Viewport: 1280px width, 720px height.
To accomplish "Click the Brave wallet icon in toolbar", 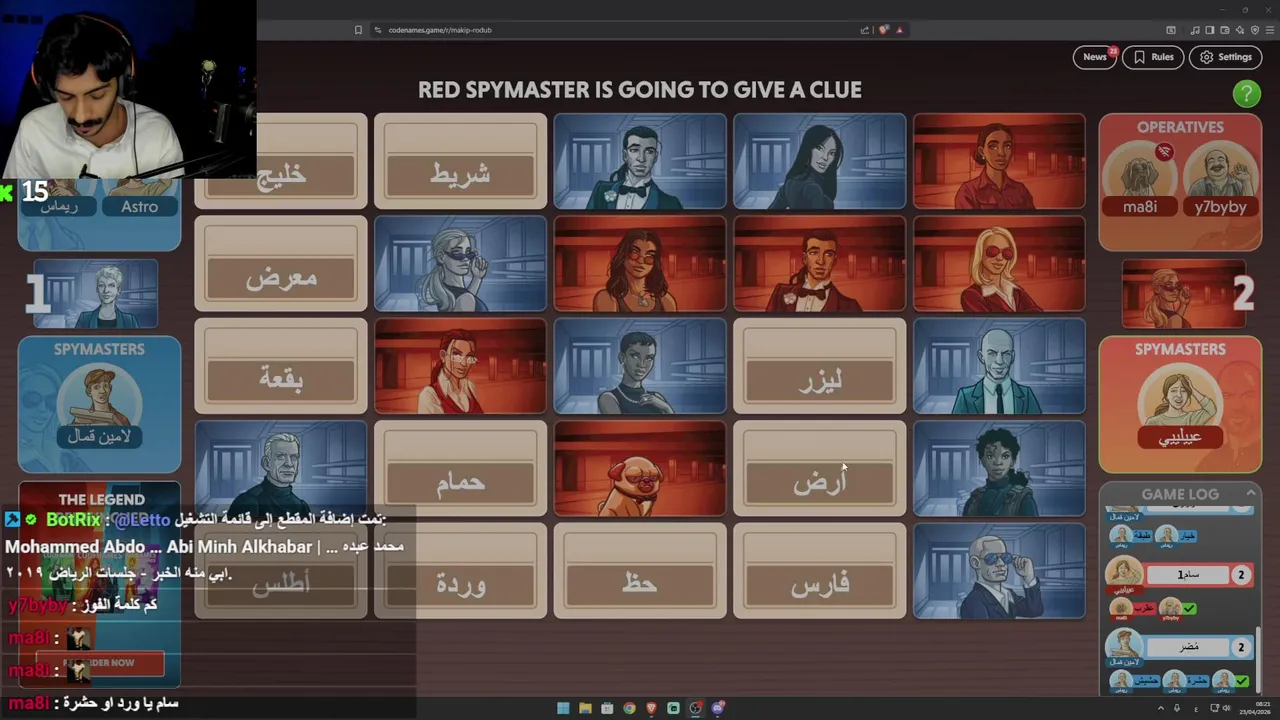I will pos(1225,30).
